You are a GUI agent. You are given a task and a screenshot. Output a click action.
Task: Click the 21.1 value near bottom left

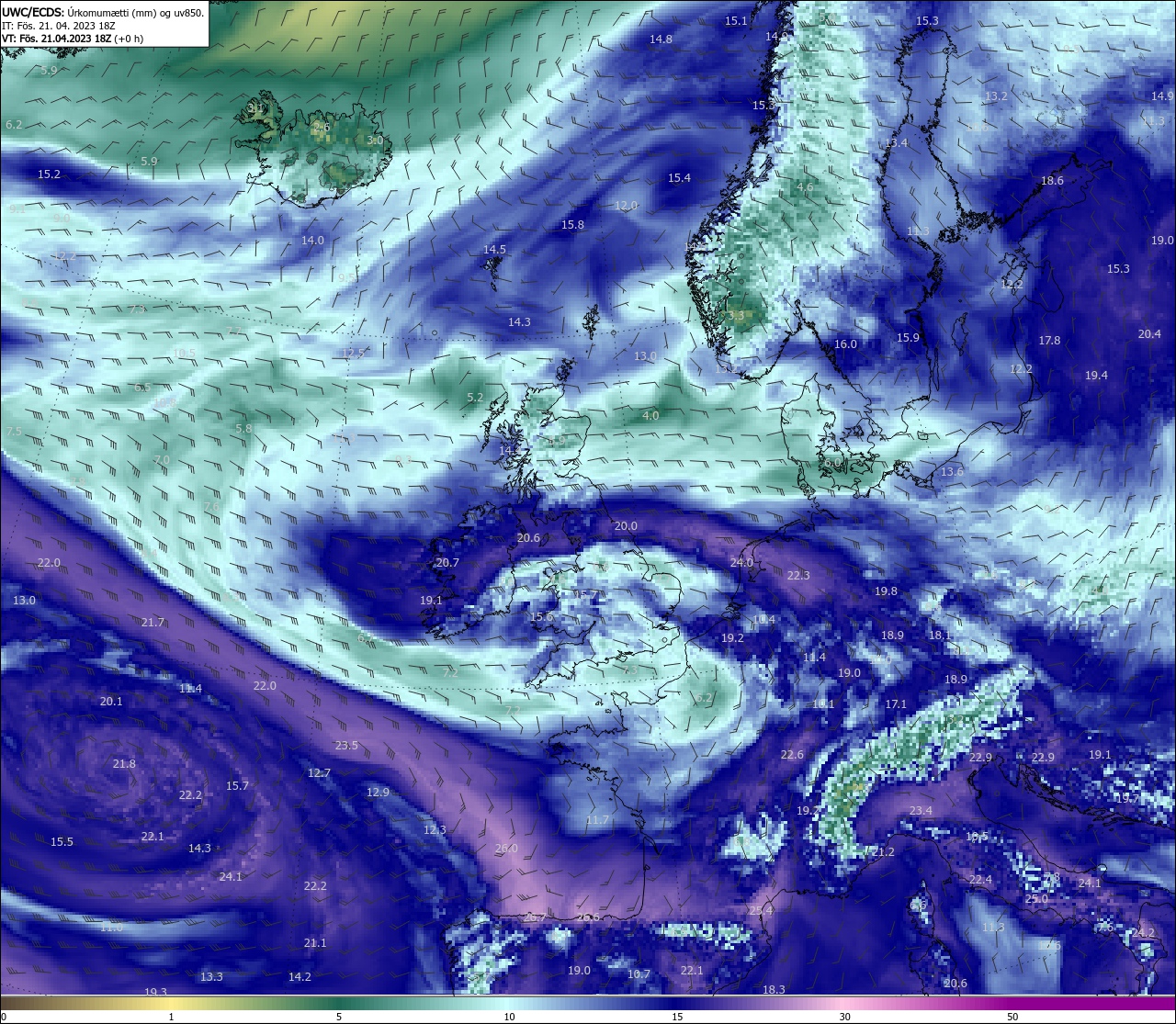pos(315,943)
